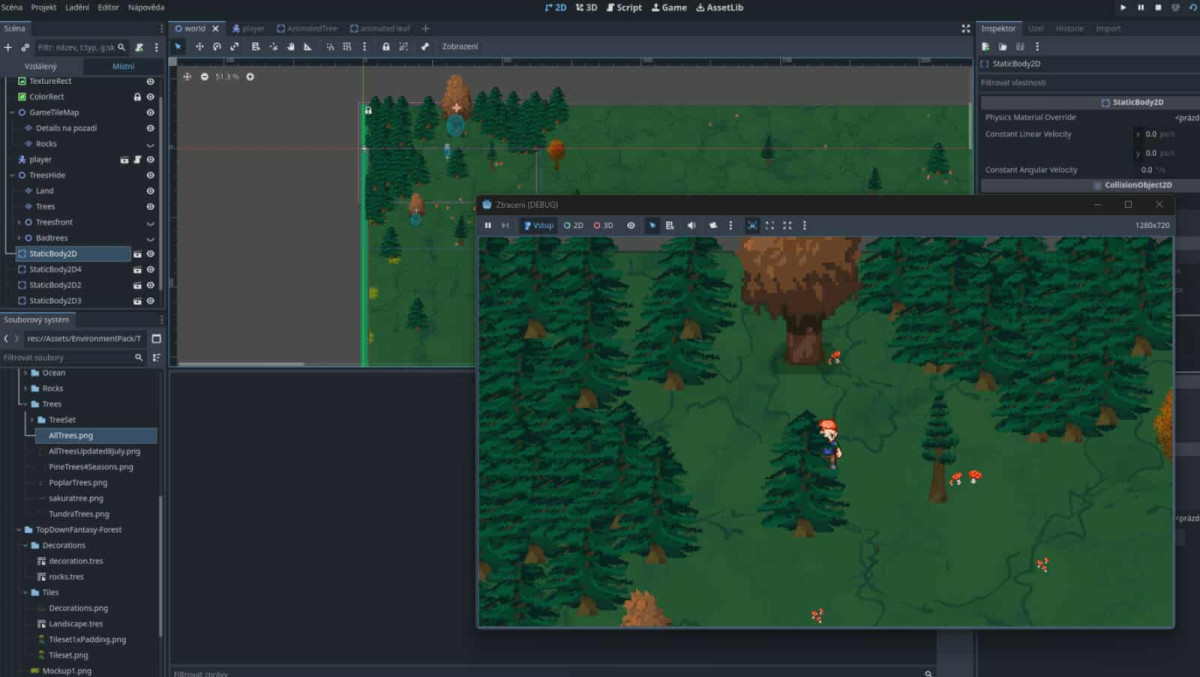1200x677 pixels.
Task: Switch to the player scene tab
Action: click(x=248, y=29)
